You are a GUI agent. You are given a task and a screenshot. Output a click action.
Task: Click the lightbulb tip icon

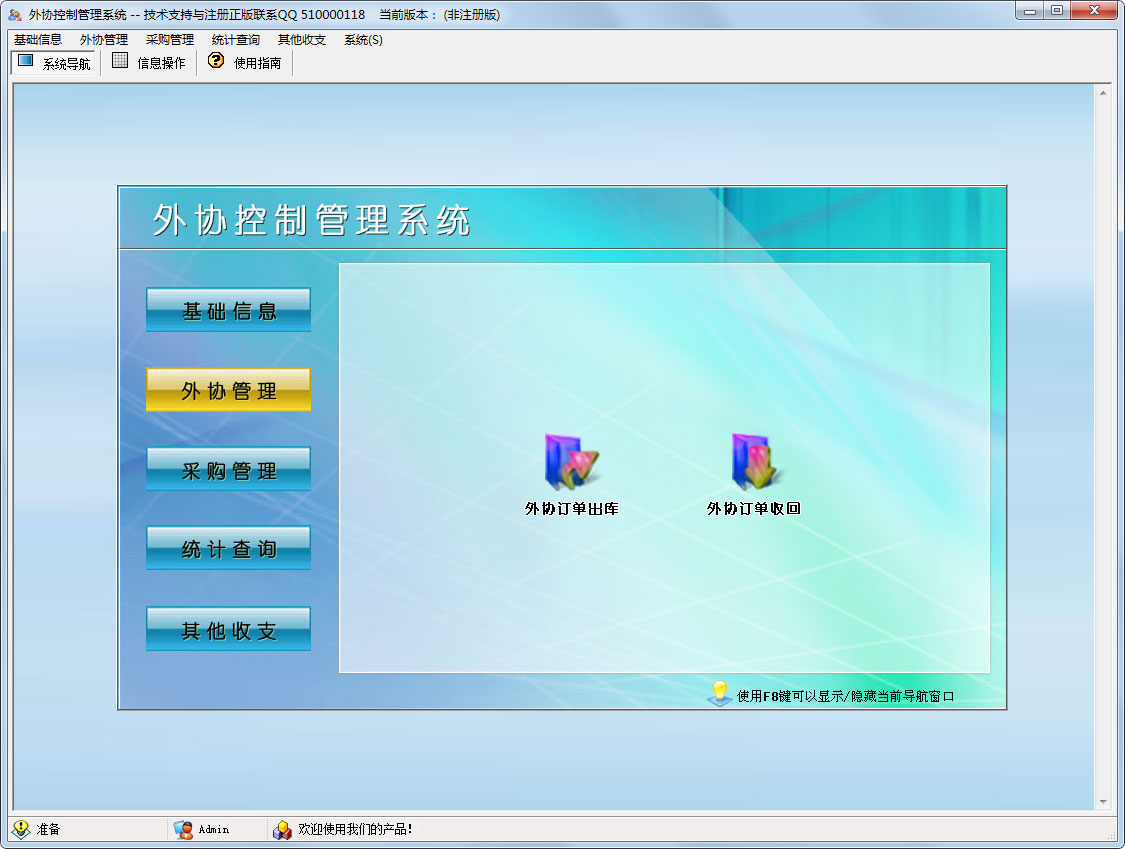click(719, 694)
